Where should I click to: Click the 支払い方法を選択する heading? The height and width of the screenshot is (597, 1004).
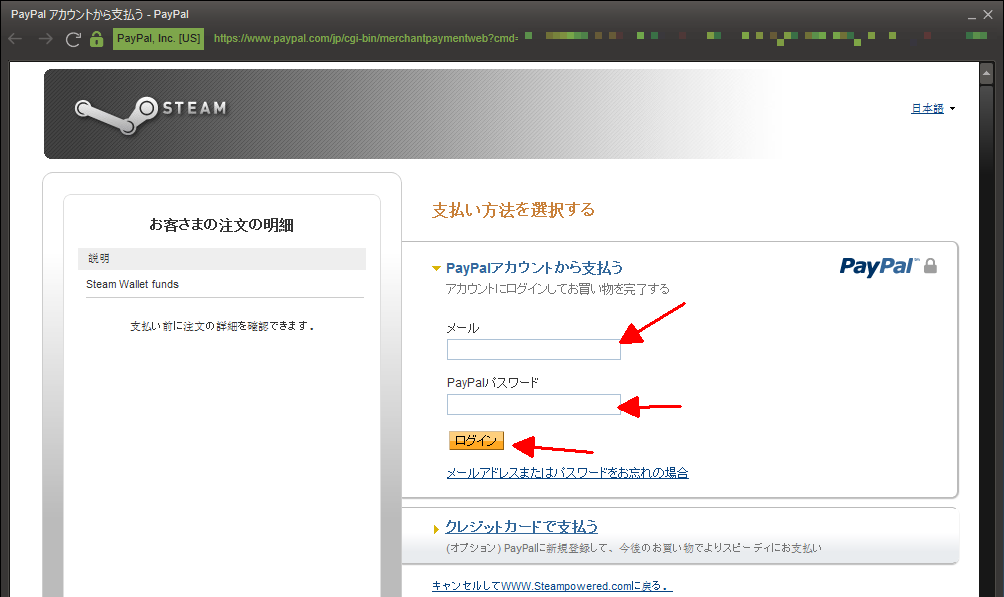(514, 210)
